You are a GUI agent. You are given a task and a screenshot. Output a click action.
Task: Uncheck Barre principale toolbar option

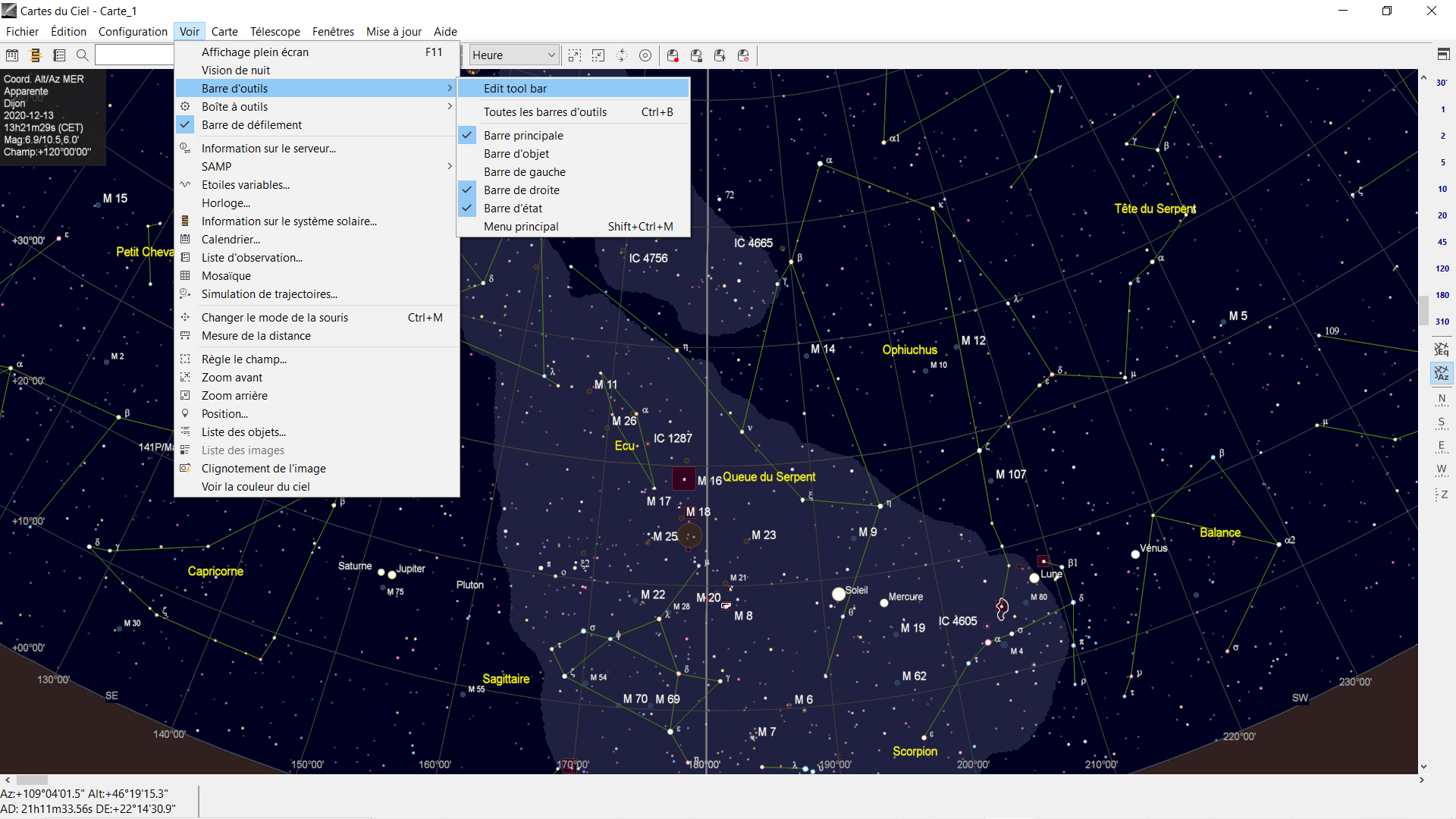(523, 136)
